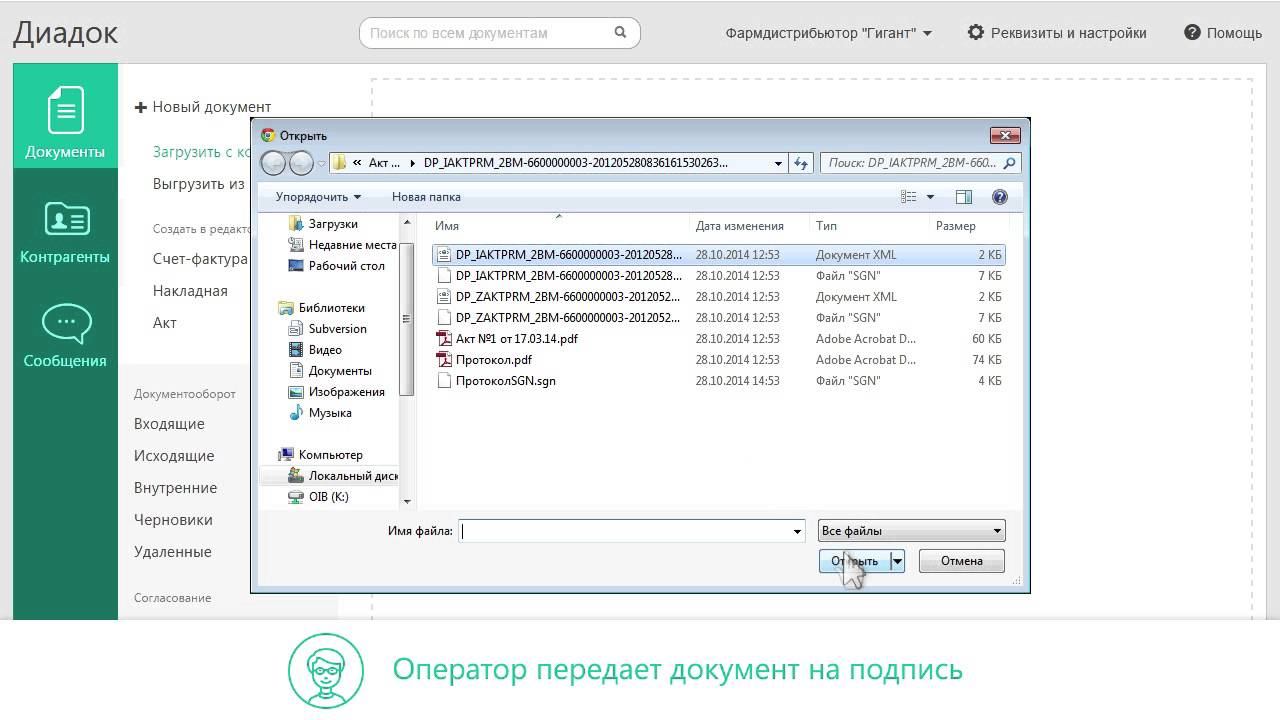Click Новая папка in the dialog toolbar
Screen dimensions: 1280x720
[426, 197]
